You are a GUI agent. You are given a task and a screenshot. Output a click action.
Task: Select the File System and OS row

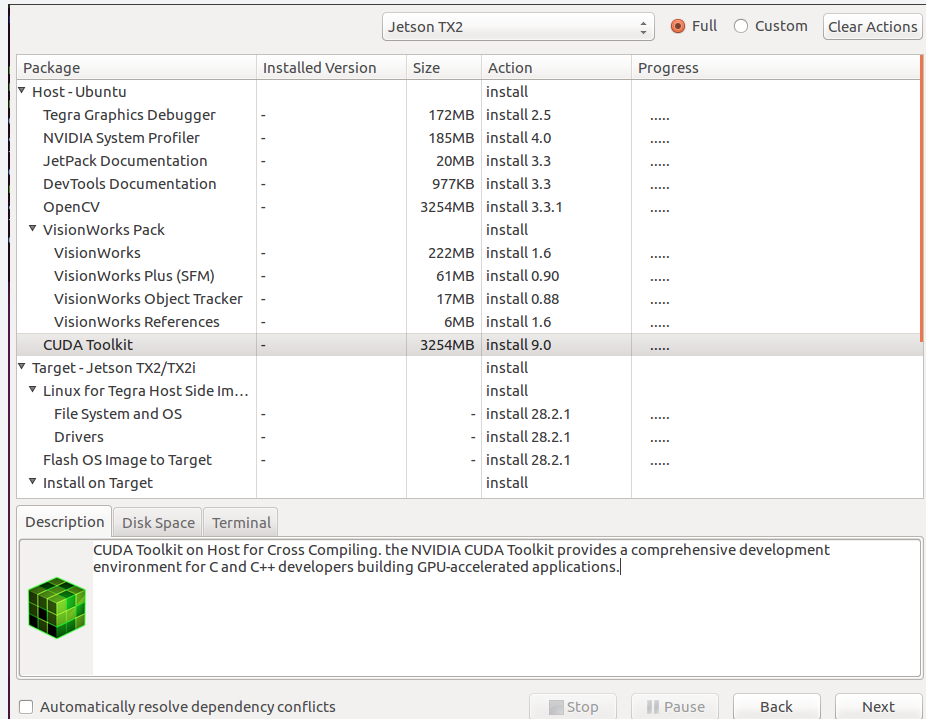(x=469, y=414)
